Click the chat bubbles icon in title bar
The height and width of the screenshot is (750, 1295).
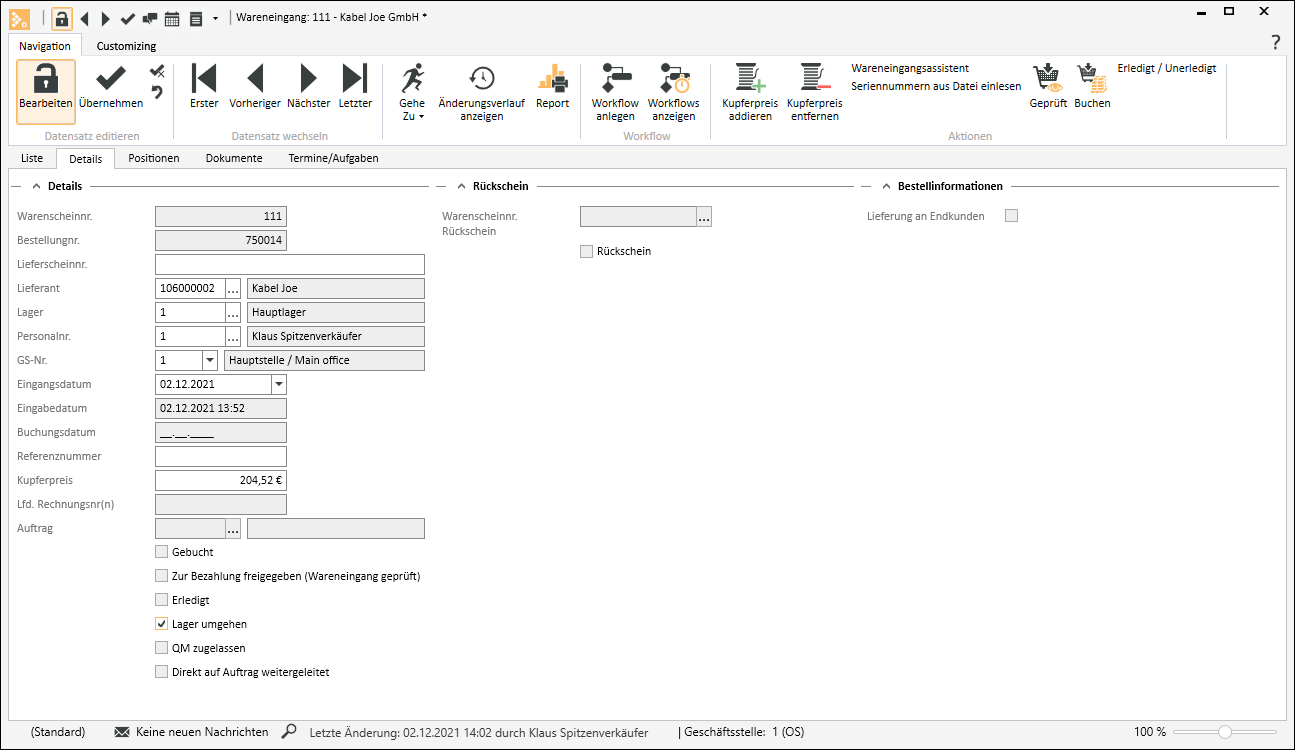pos(149,18)
